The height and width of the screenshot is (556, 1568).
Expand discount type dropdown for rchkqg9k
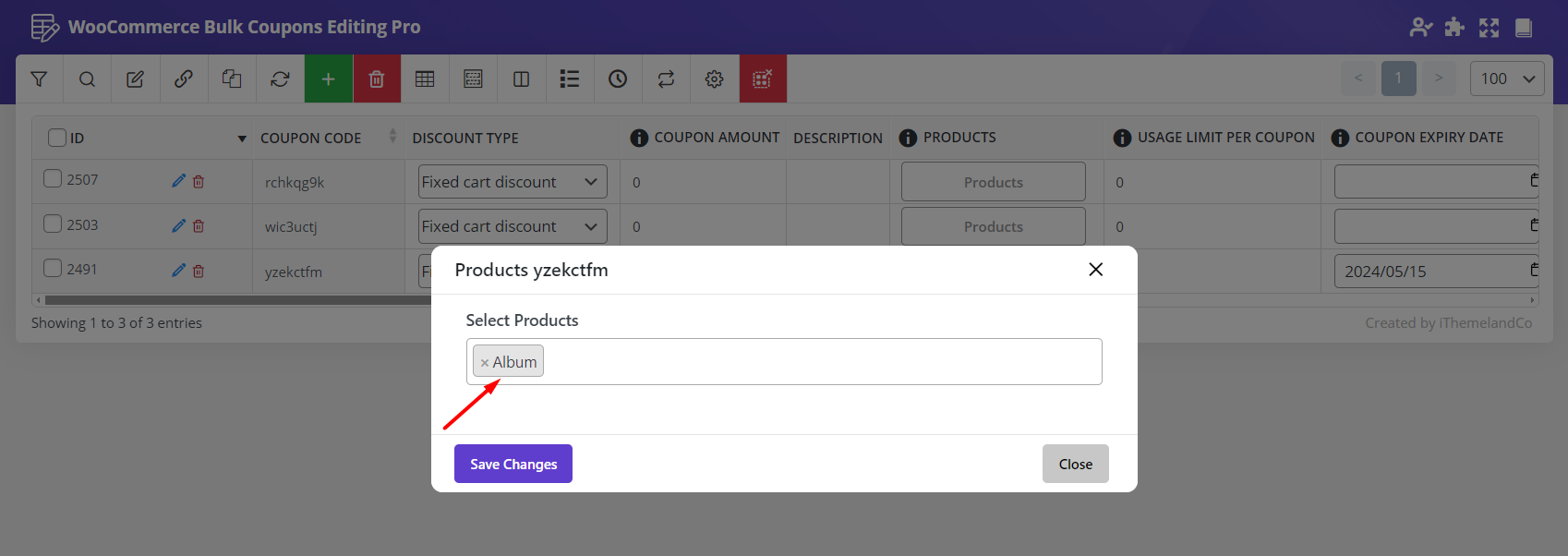coord(512,182)
